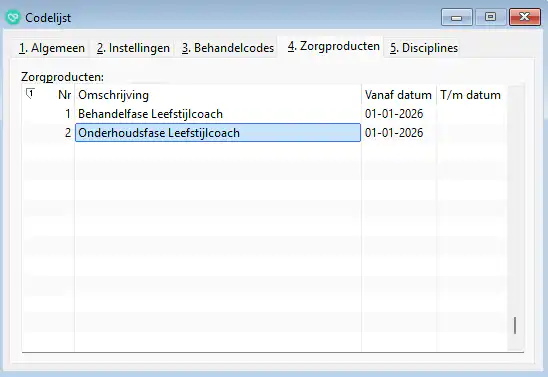Click the T/m datum cell of Onderhoudsfase row
The image size is (548, 377).
click(472, 132)
